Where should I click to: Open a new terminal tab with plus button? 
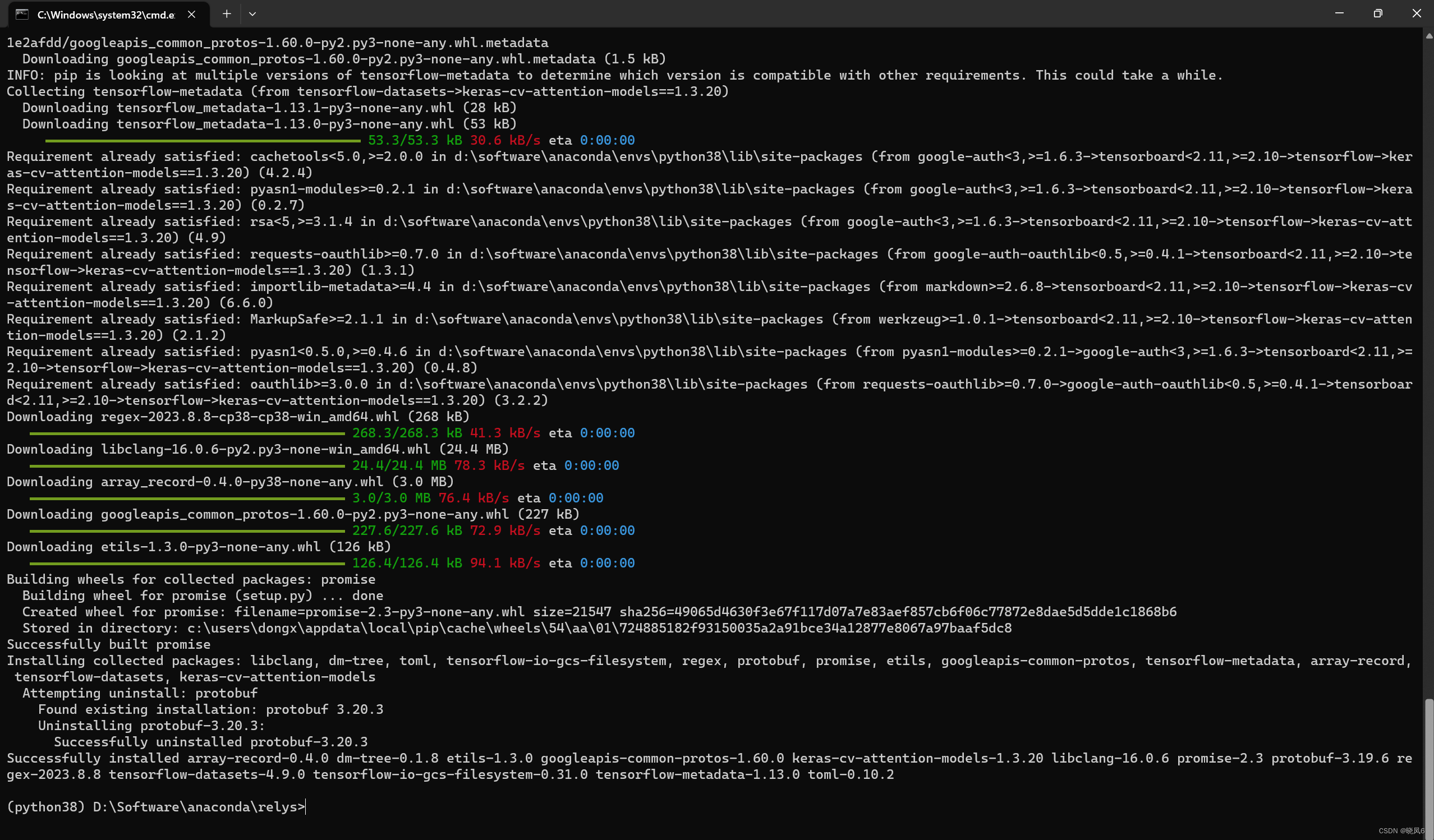pyautogui.click(x=227, y=14)
